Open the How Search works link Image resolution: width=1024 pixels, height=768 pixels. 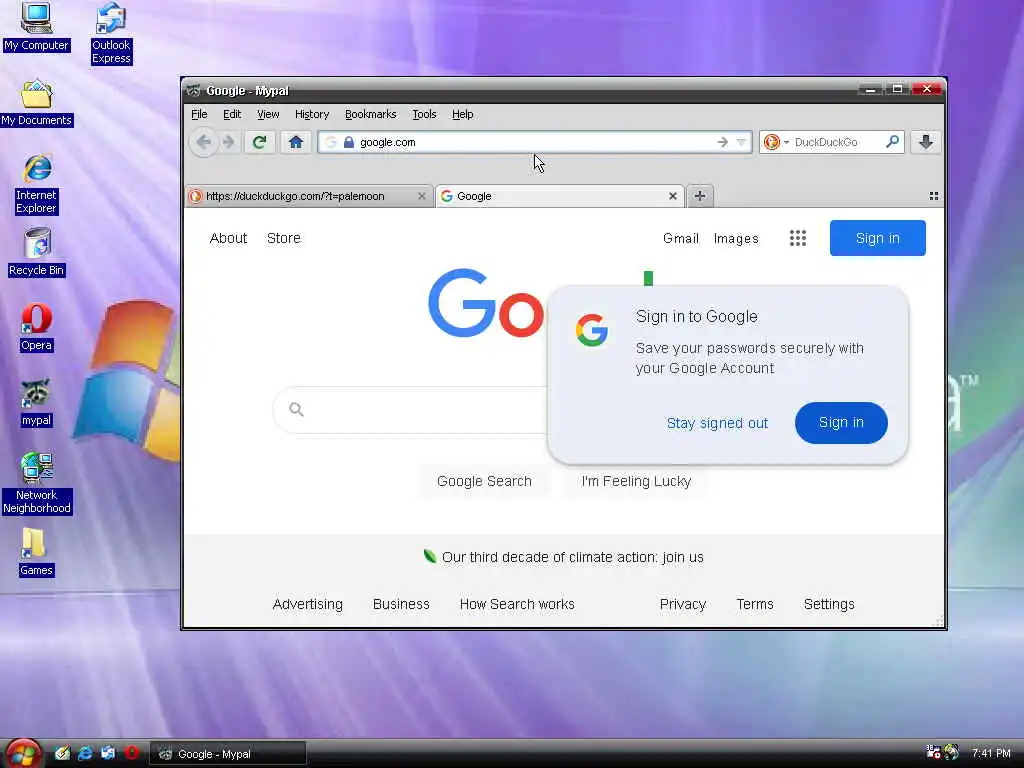click(517, 604)
